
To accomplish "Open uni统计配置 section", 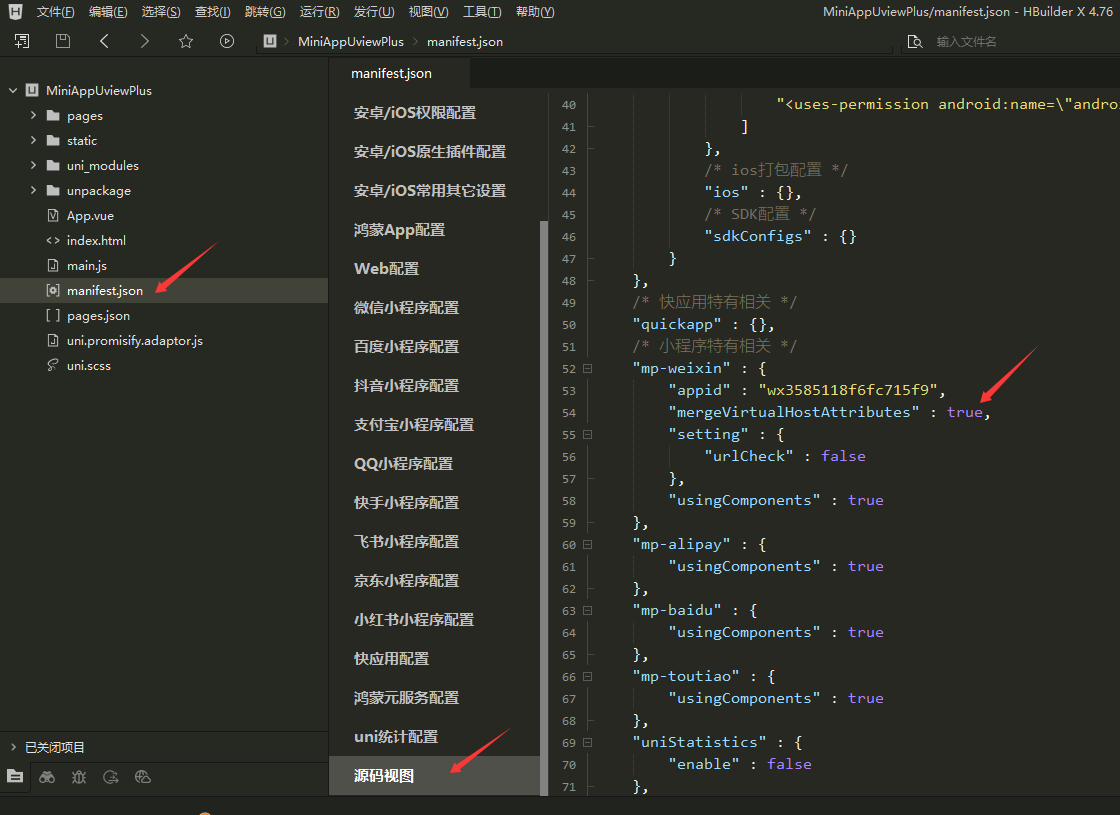I will click(x=396, y=736).
